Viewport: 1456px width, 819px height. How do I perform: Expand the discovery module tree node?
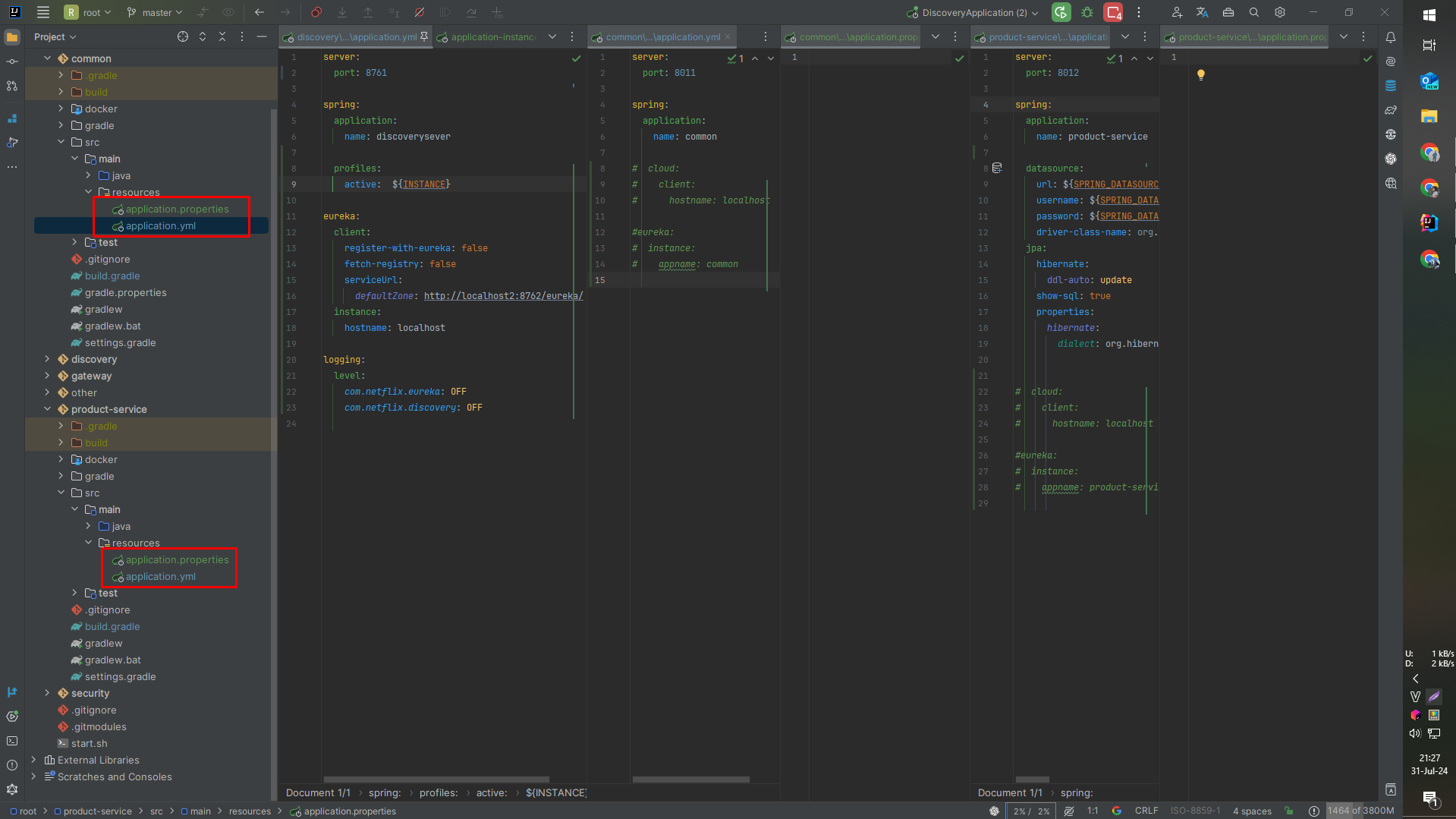pyautogui.click(x=47, y=359)
